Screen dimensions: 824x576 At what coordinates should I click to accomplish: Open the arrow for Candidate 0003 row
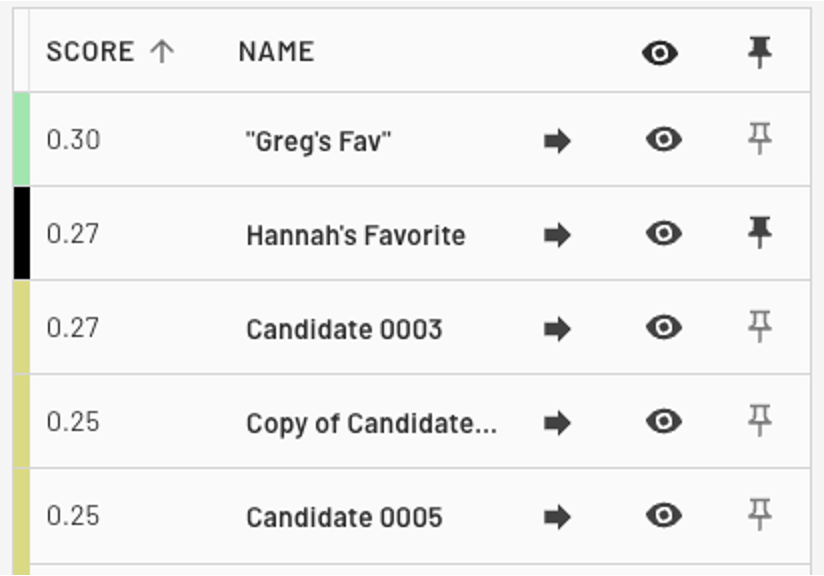pyautogui.click(x=557, y=329)
